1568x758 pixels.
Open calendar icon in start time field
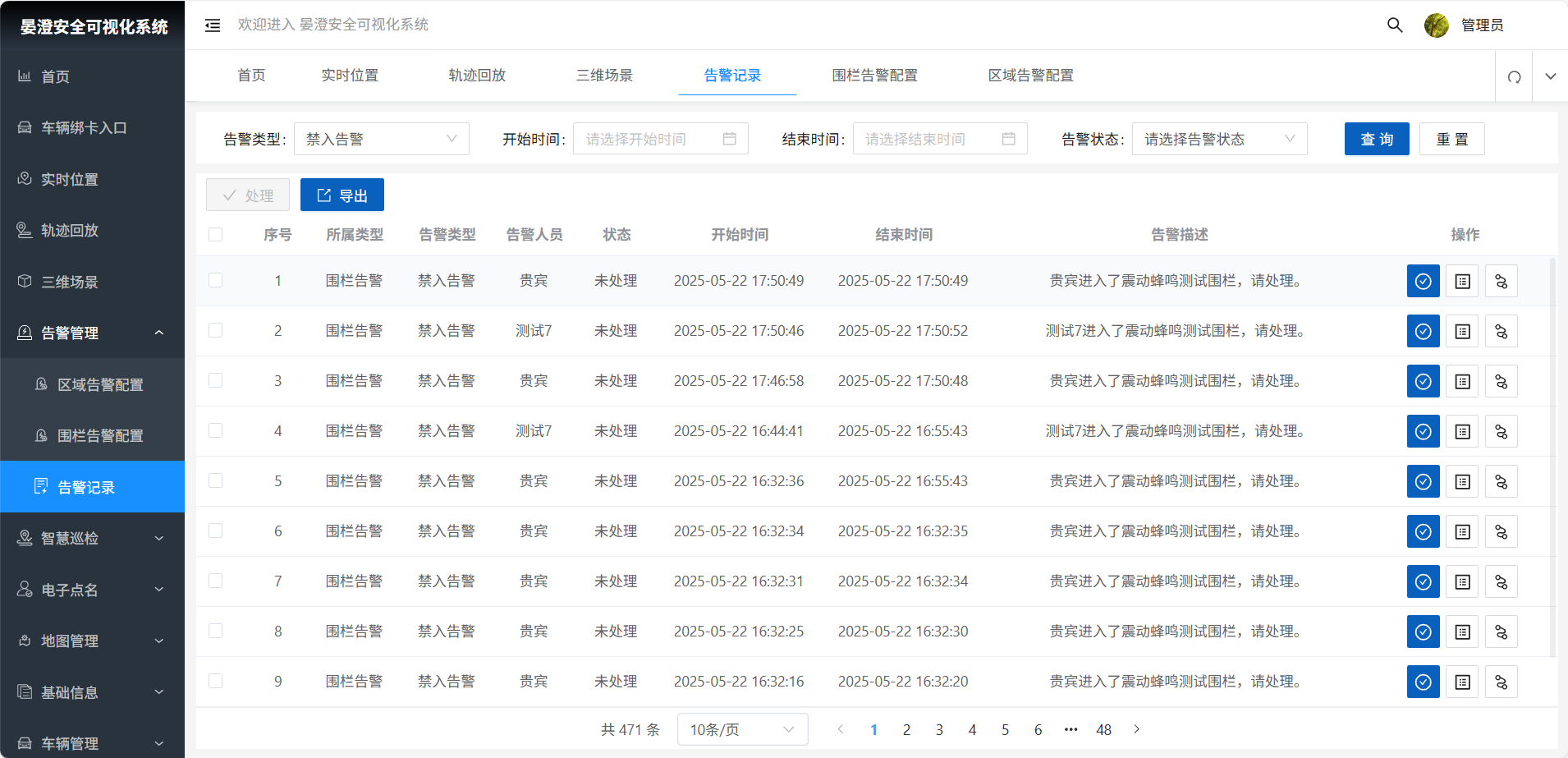729,139
